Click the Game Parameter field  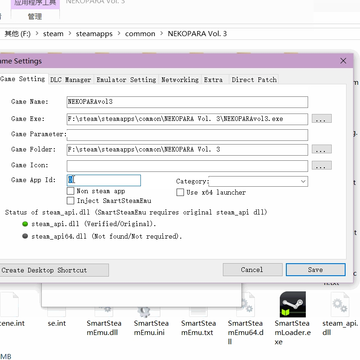tap(187, 135)
